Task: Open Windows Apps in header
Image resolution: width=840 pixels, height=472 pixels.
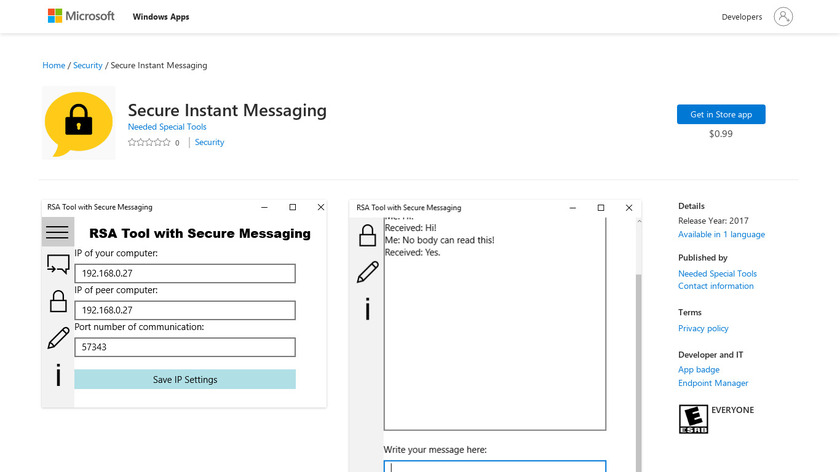Action: 161,17
